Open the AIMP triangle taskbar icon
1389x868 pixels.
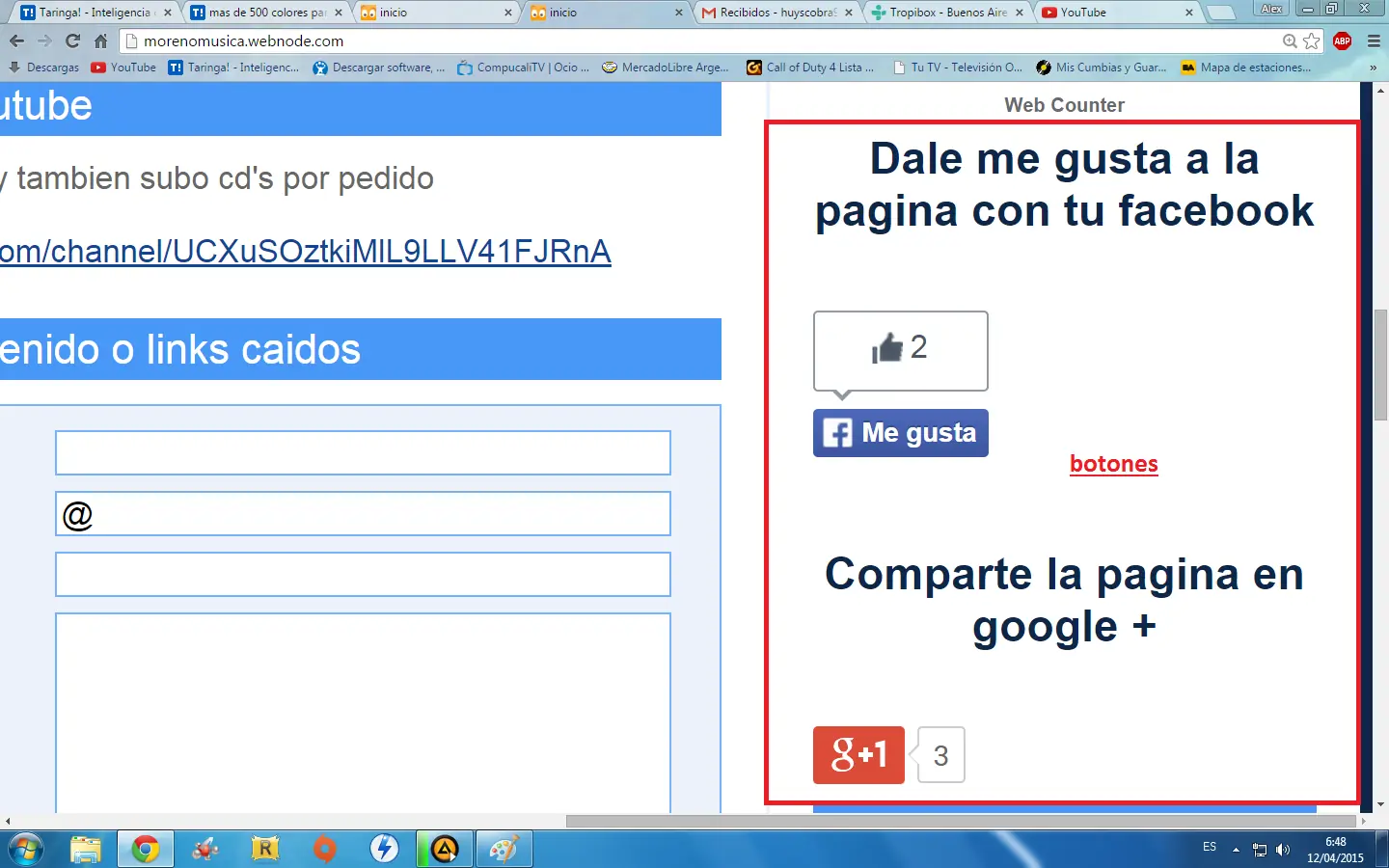(x=445, y=850)
